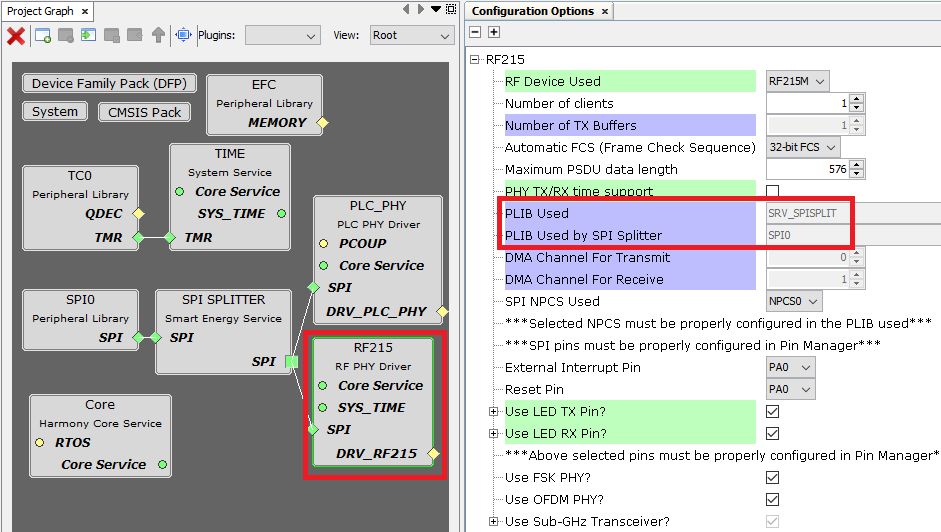Uncheck the Use FSK PHY checkbox

tap(772, 477)
